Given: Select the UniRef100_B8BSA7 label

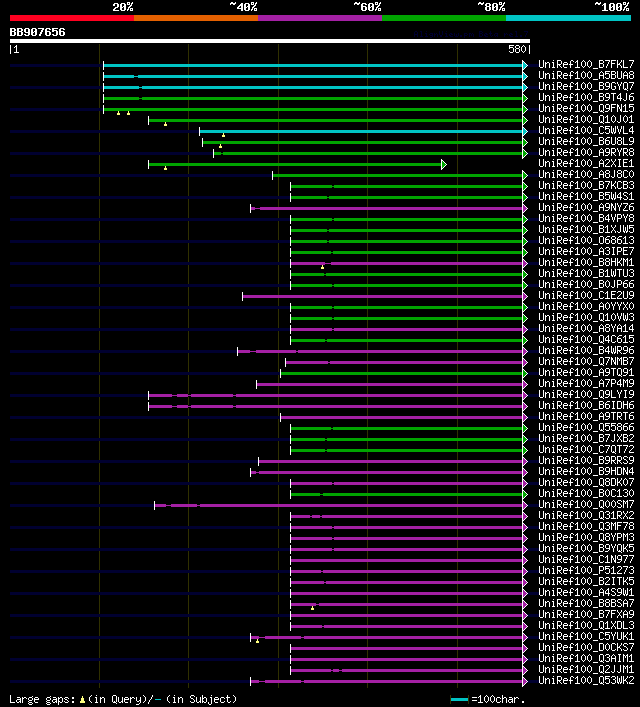Looking at the screenshot, I should [x=586, y=603].
